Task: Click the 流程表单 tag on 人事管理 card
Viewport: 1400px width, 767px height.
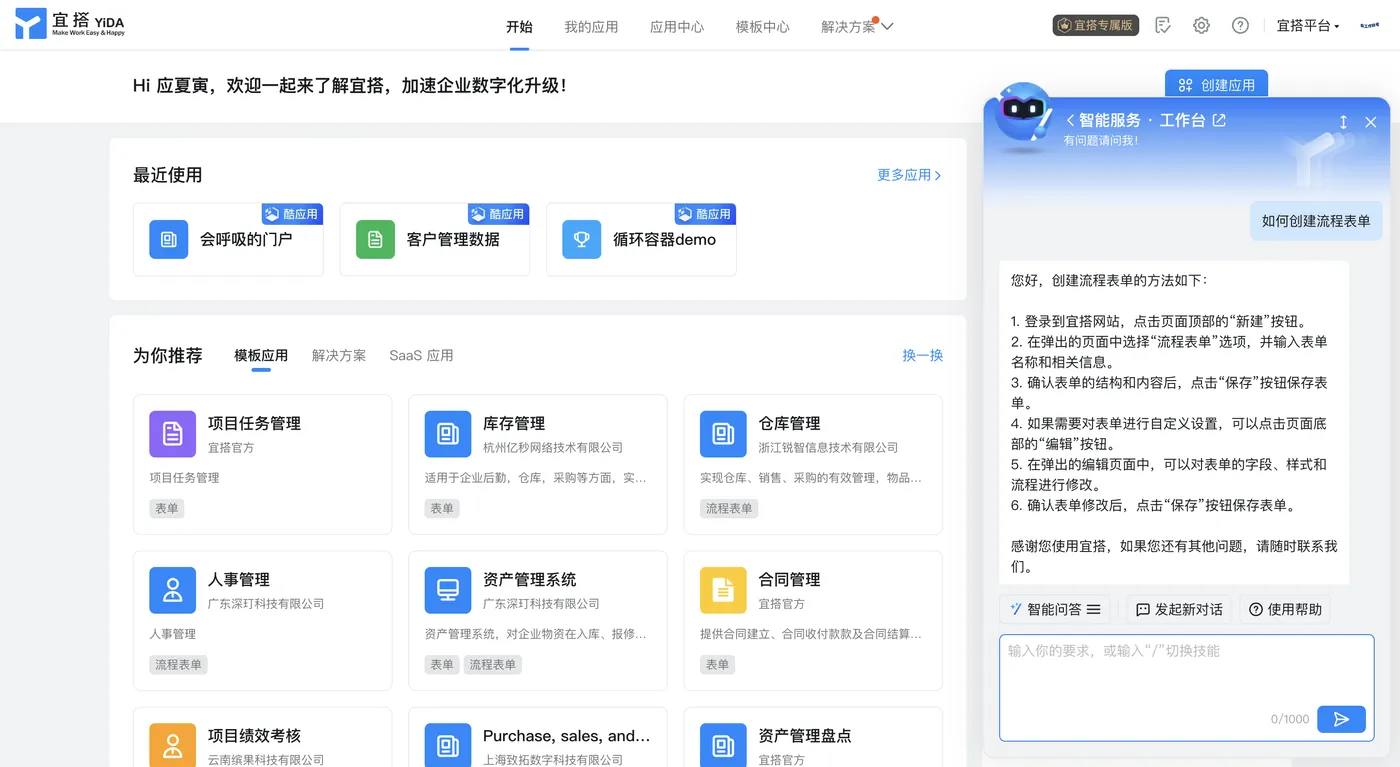Action: 178,664
